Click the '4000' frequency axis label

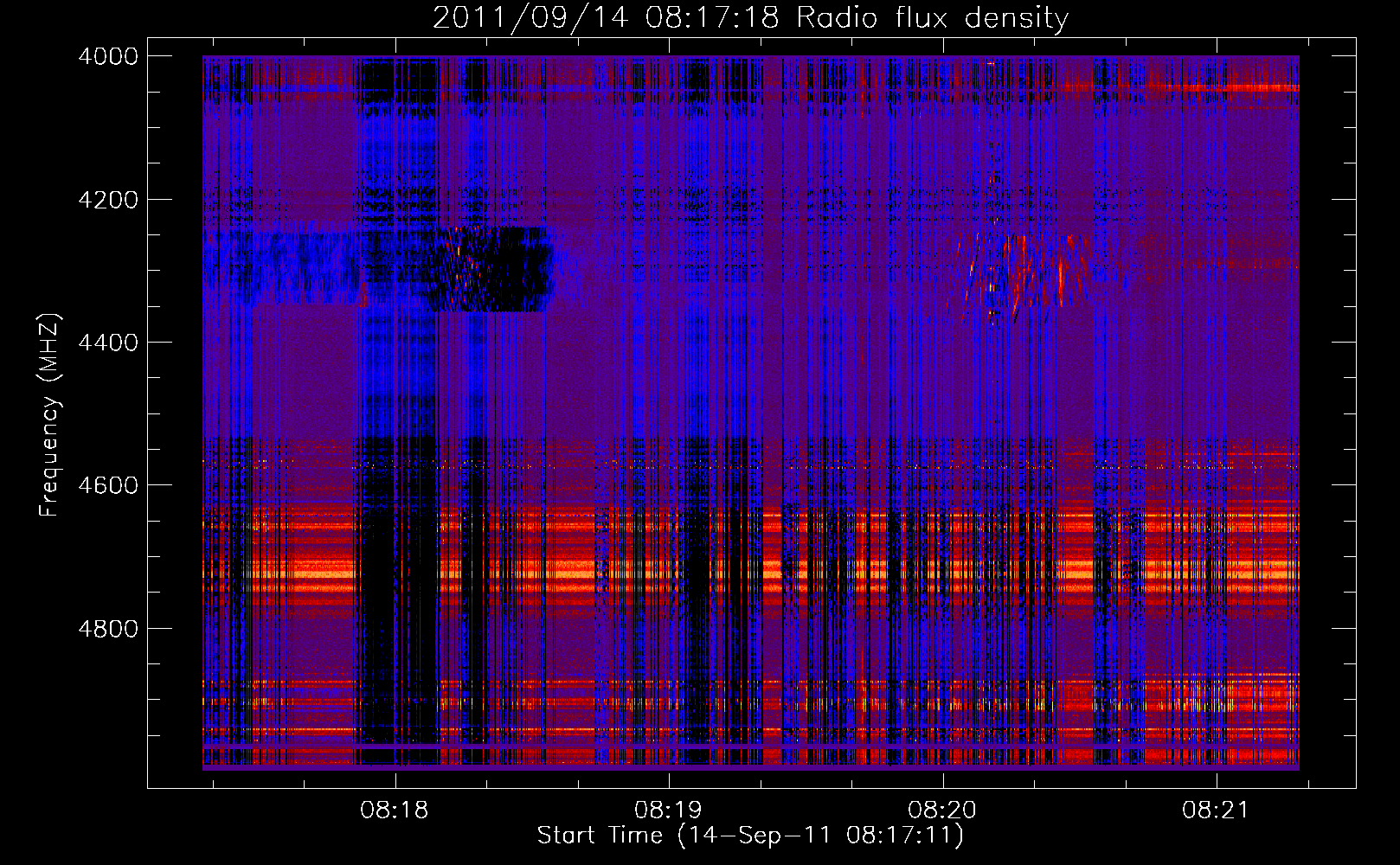pyautogui.click(x=108, y=56)
